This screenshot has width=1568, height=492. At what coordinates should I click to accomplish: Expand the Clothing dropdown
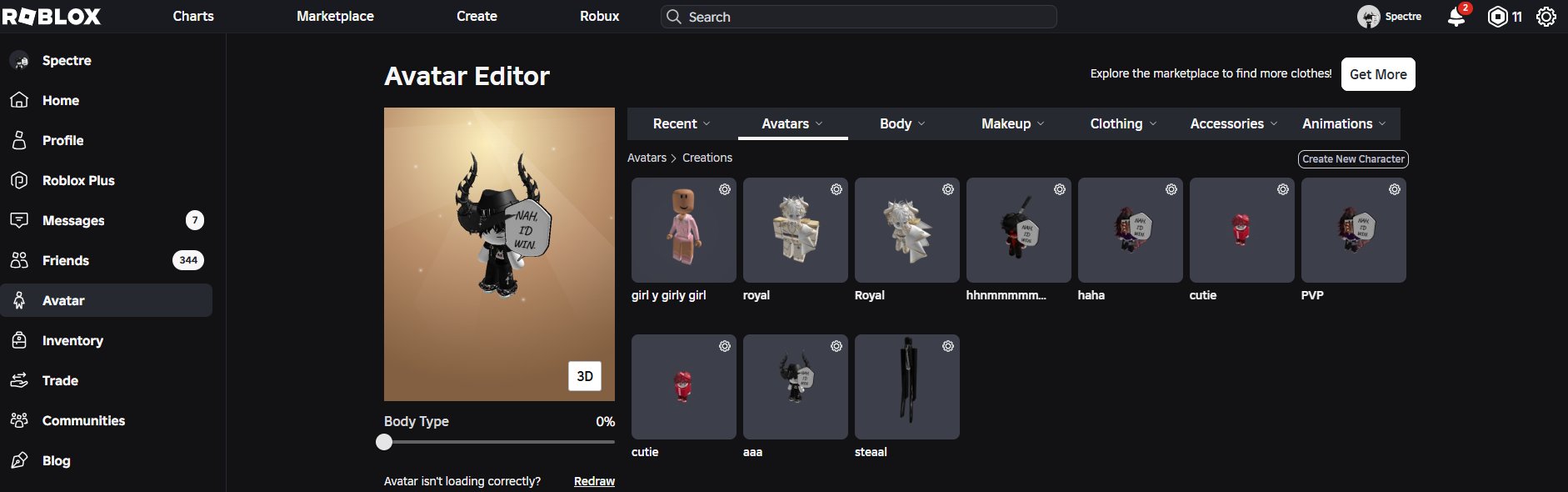pyautogui.click(x=1123, y=123)
